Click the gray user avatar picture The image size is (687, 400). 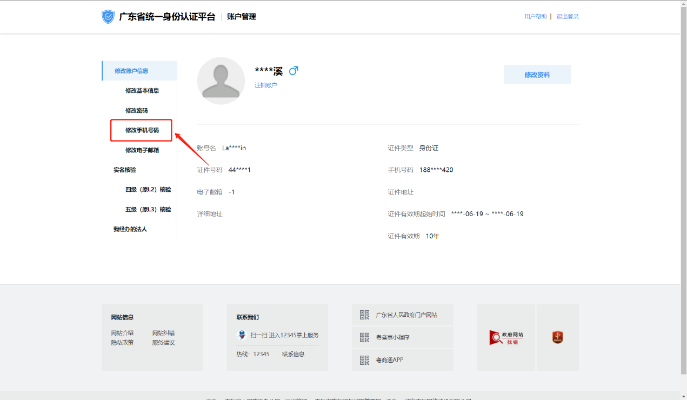coord(221,81)
